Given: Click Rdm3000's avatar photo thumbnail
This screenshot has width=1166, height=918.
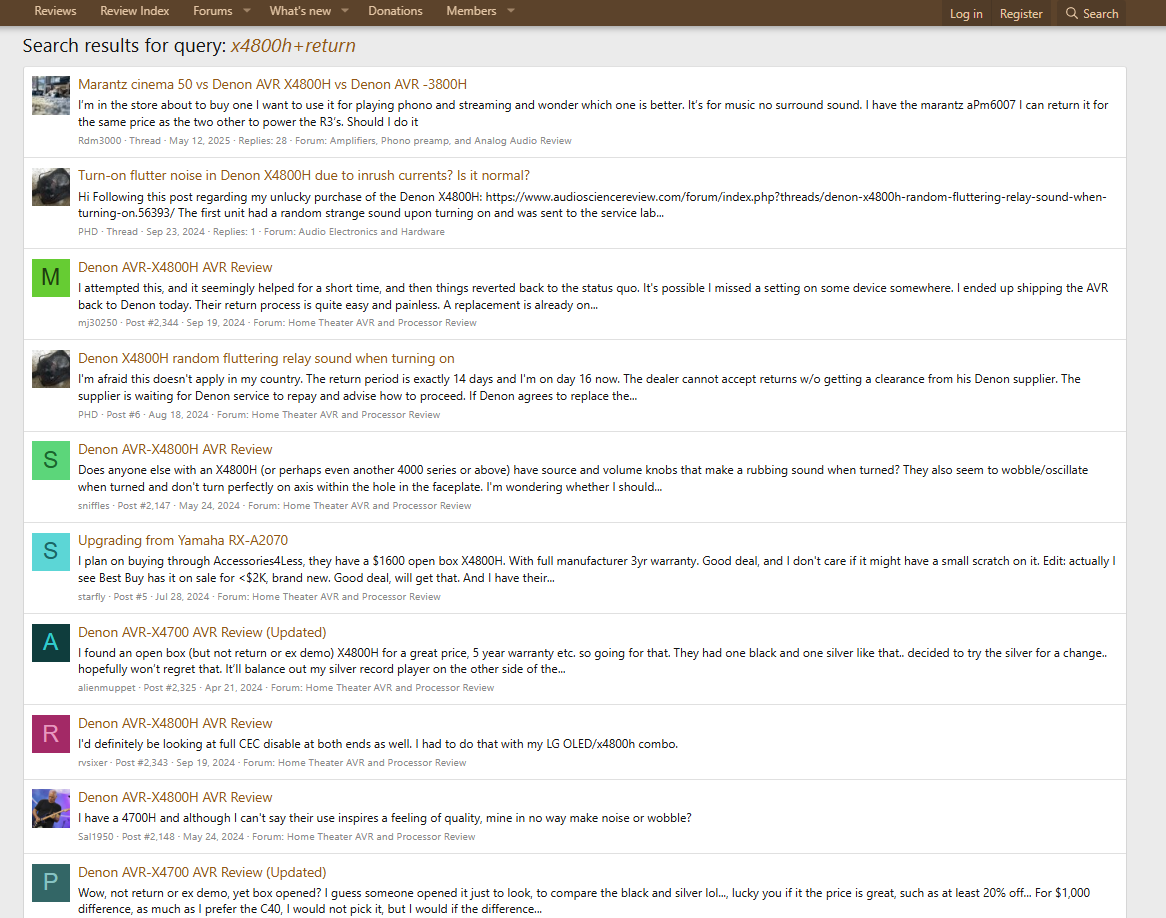Looking at the screenshot, I should coord(51,95).
